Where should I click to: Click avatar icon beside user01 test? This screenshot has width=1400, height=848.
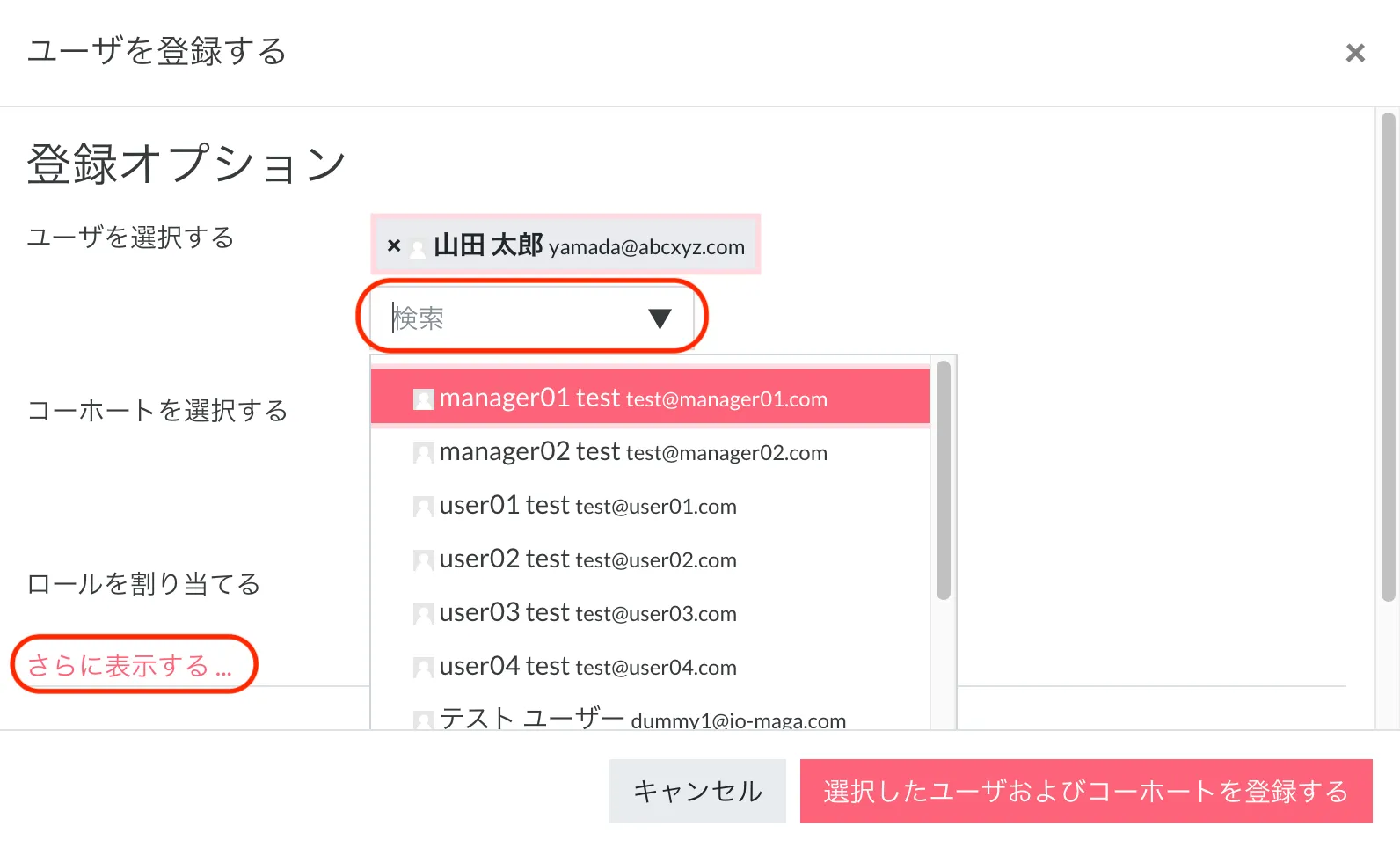pos(424,507)
